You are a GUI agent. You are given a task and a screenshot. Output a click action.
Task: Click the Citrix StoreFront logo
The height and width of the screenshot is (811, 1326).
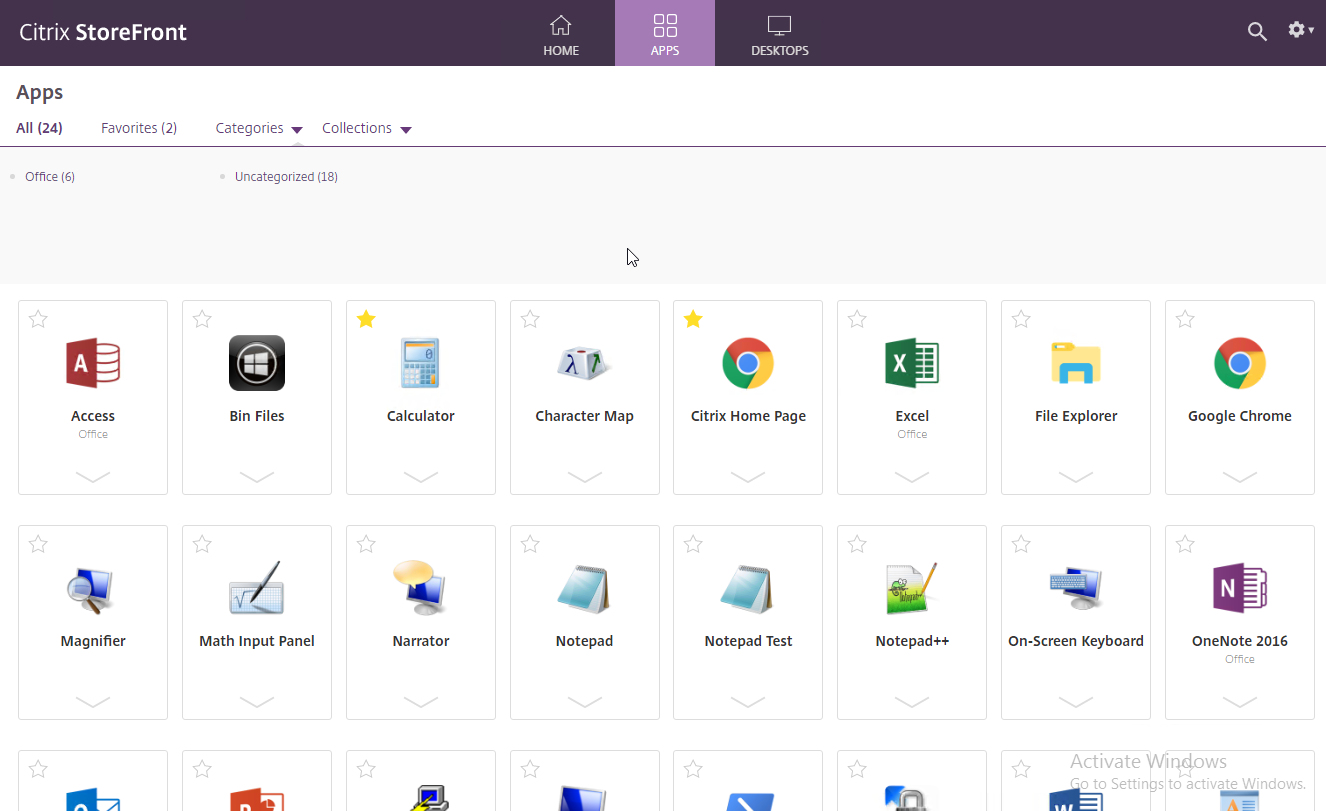click(103, 32)
